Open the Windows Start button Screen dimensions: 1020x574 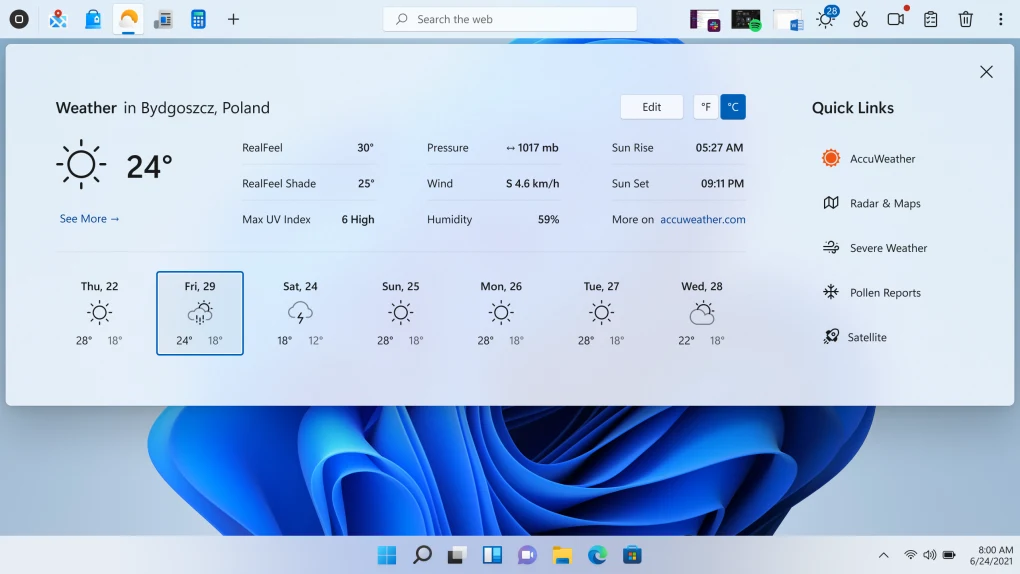[x=387, y=555]
